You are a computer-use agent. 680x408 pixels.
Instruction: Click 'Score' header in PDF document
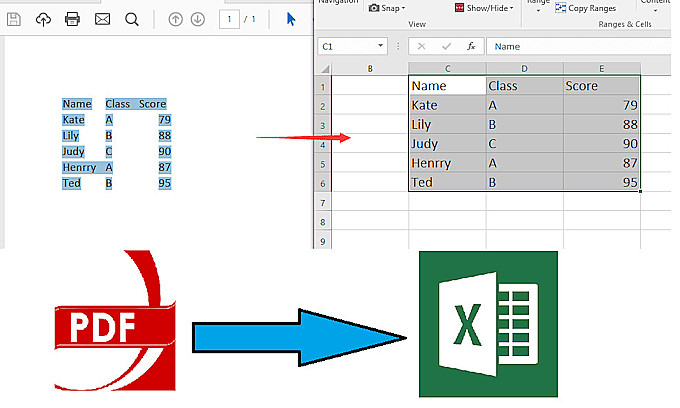(x=152, y=104)
